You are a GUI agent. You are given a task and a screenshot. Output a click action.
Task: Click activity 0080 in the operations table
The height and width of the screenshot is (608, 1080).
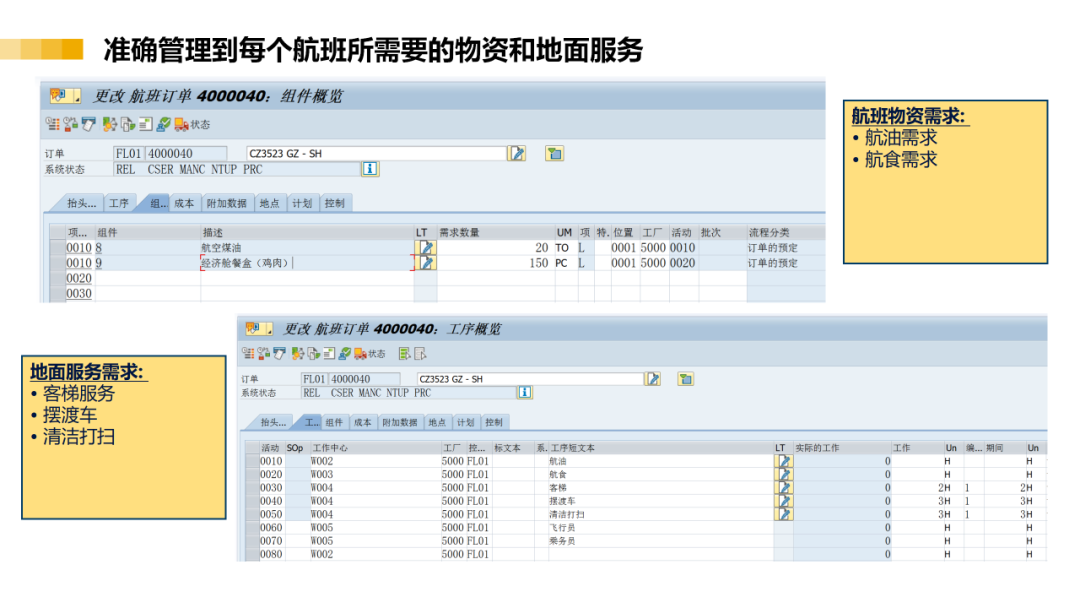tap(271, 554)
